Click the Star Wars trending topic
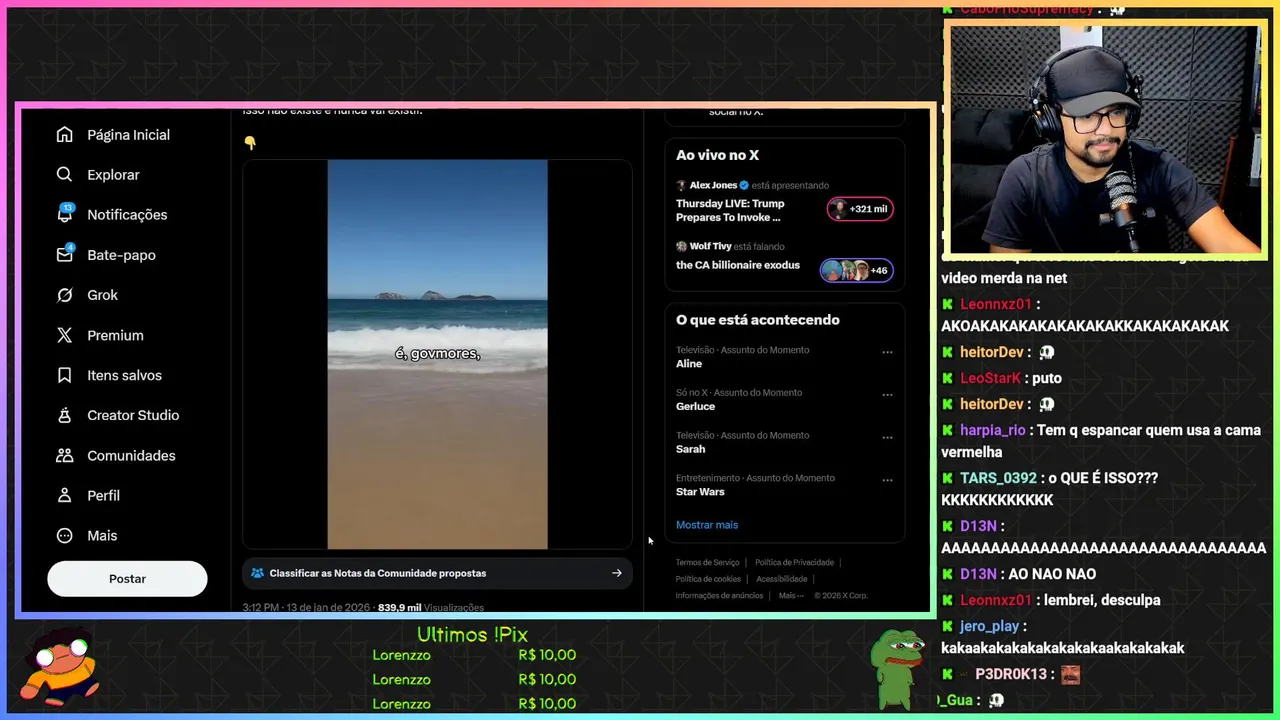The width and height of the screenshot is (1280, 720). (x=700, y=492)
